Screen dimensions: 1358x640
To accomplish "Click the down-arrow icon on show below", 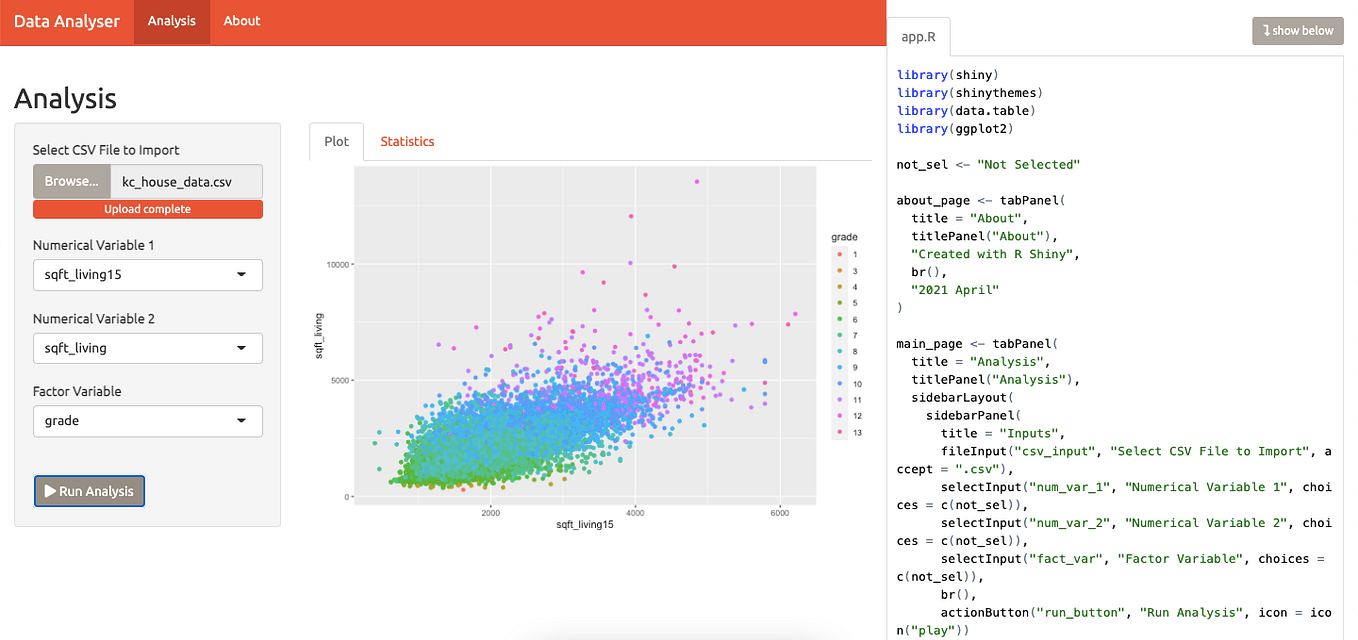I will click(x=1267, y=31).
